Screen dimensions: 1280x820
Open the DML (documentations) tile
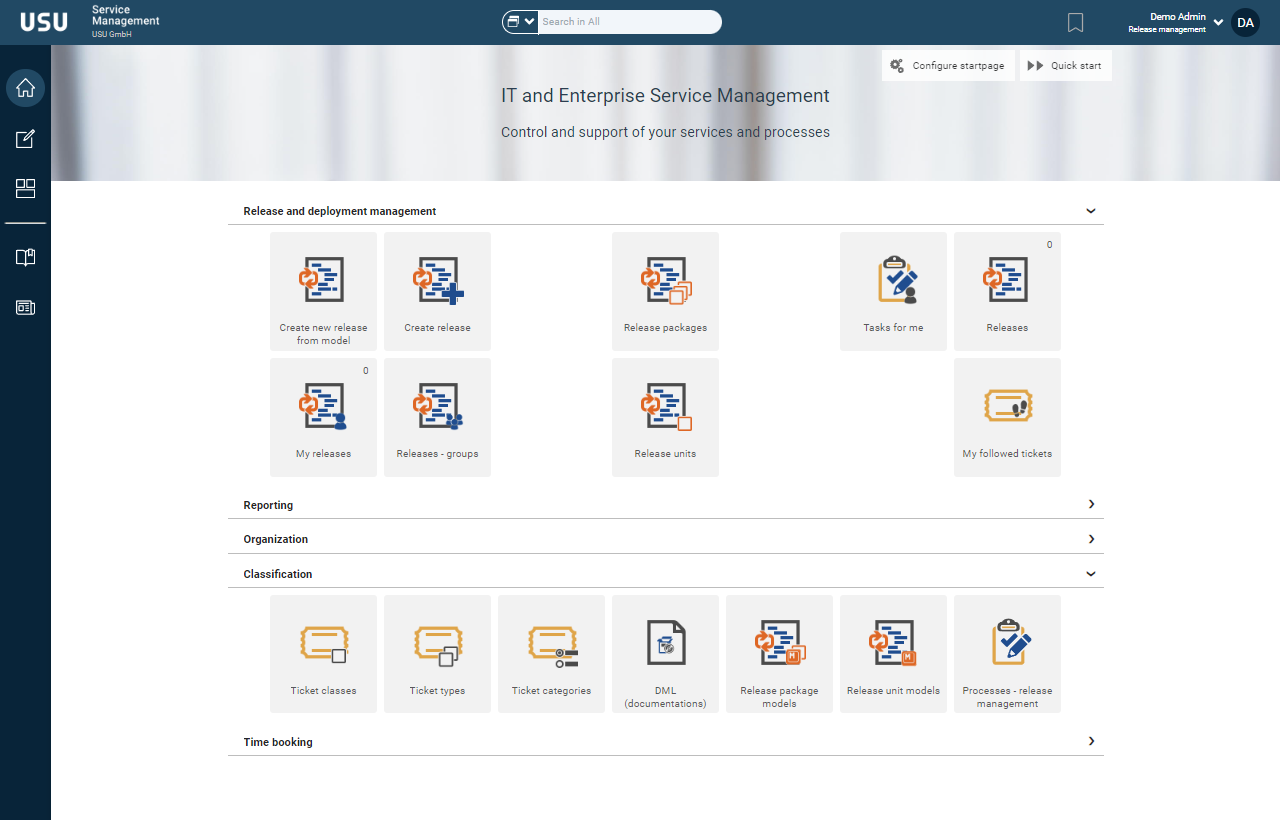665,654
